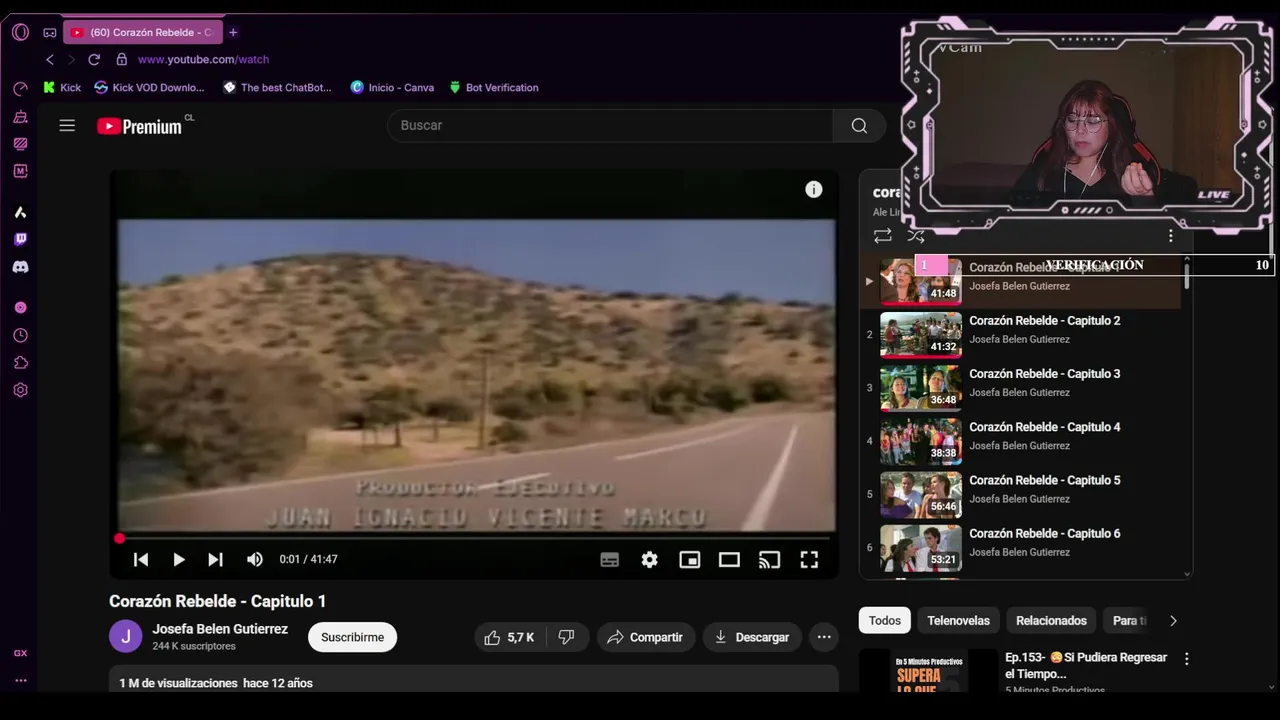The image size is (1280, 720).
Task: Seek using the red progress scrubber
Action: point(119,539)
